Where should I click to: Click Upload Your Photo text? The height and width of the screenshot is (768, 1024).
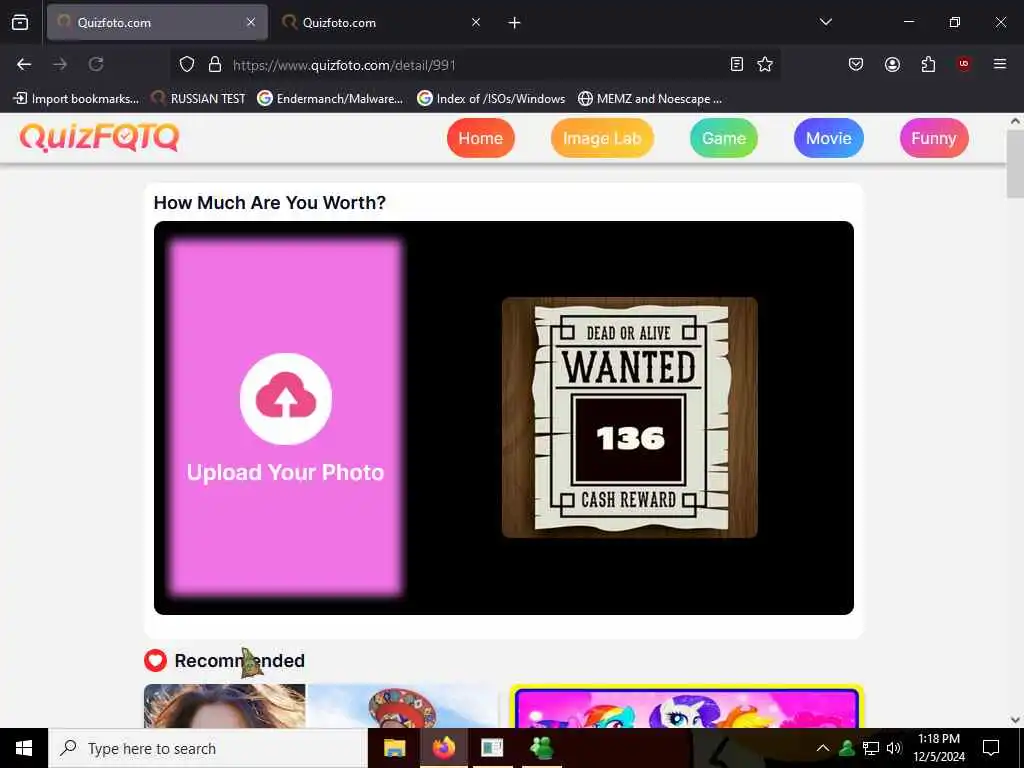(x=285, y=472)
